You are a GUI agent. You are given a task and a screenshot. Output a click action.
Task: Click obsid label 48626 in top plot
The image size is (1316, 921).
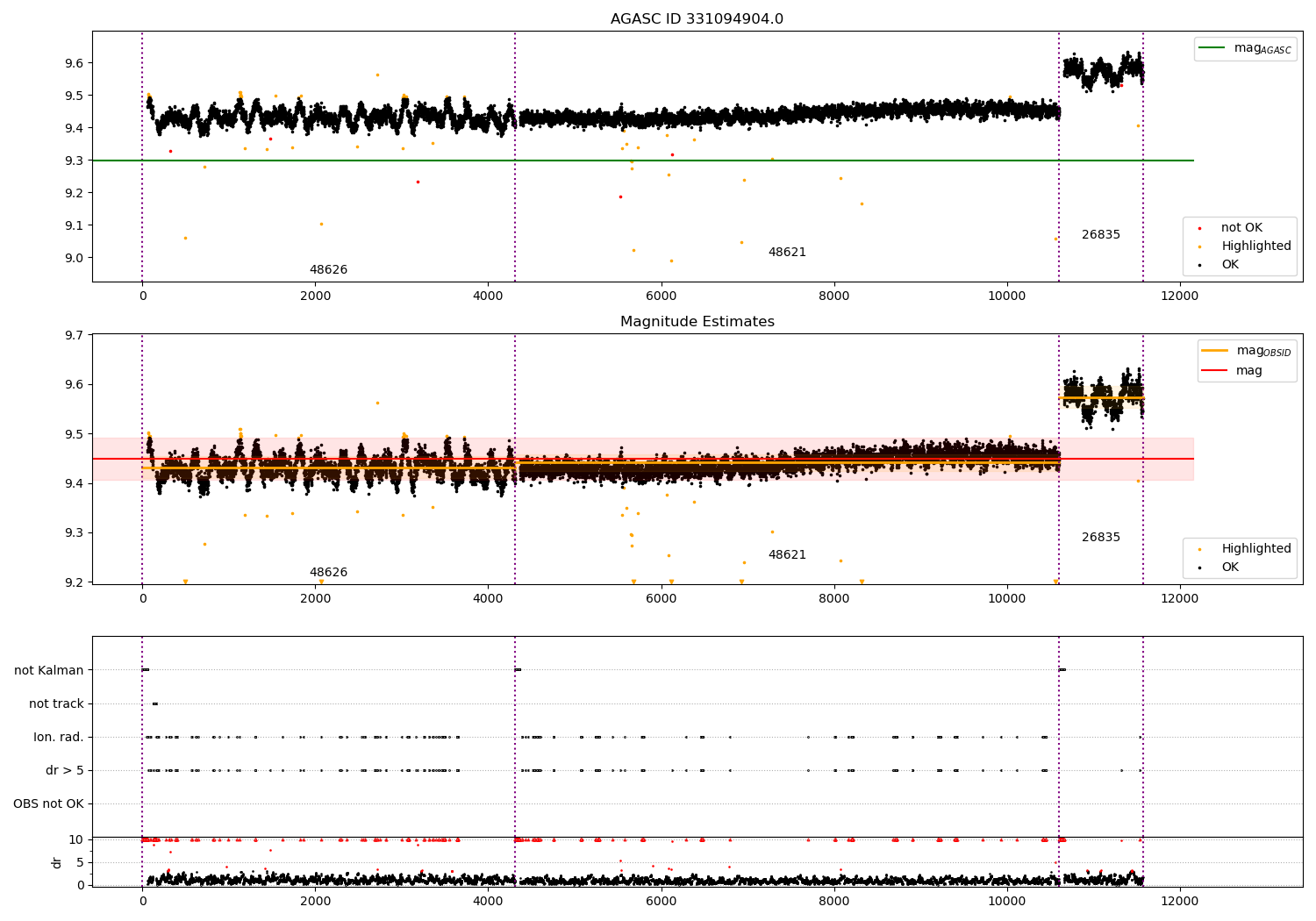(x=328, y=270)
